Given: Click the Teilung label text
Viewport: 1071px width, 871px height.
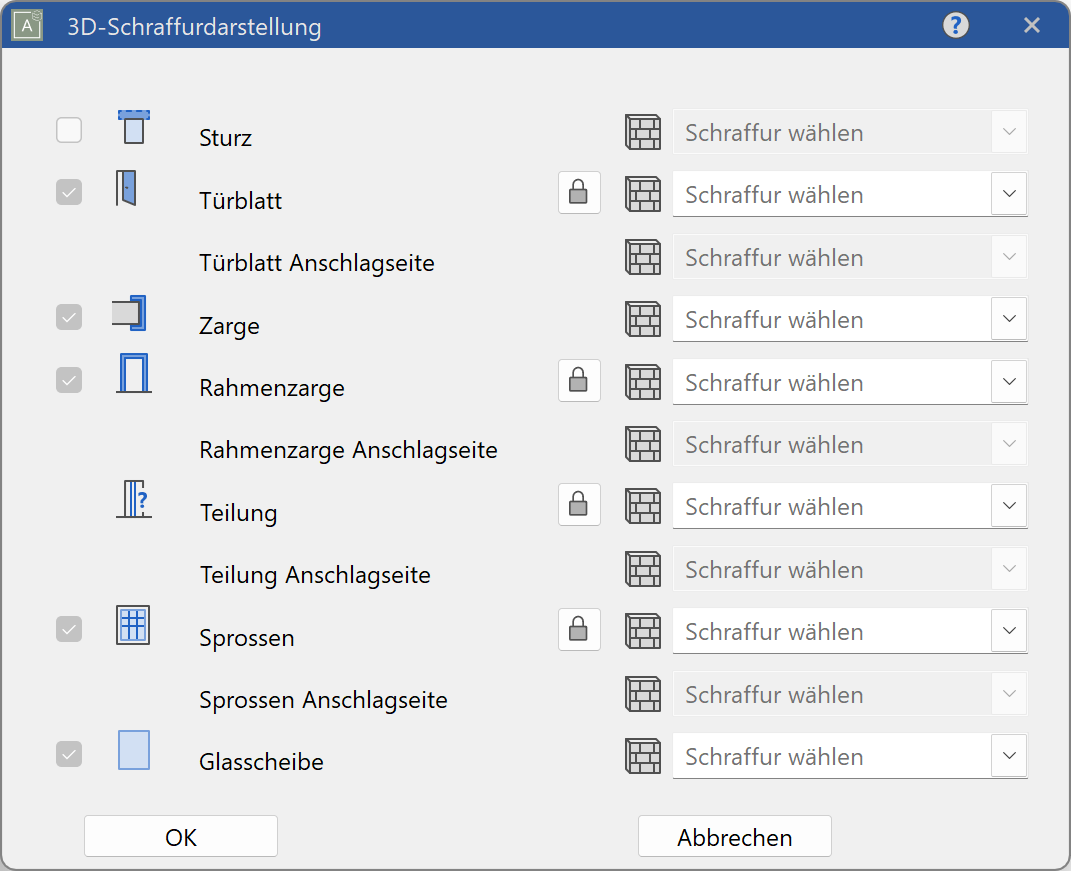Looking at the screenshot, I should click(x=238, y=513).
